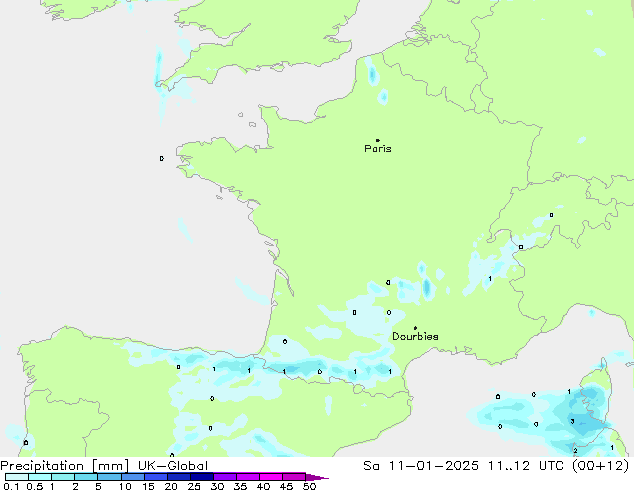Click the date '11-01-2025' text
The height and width of the screenshot is (490, 634).
pyautogui.click(x=433, y=466)
